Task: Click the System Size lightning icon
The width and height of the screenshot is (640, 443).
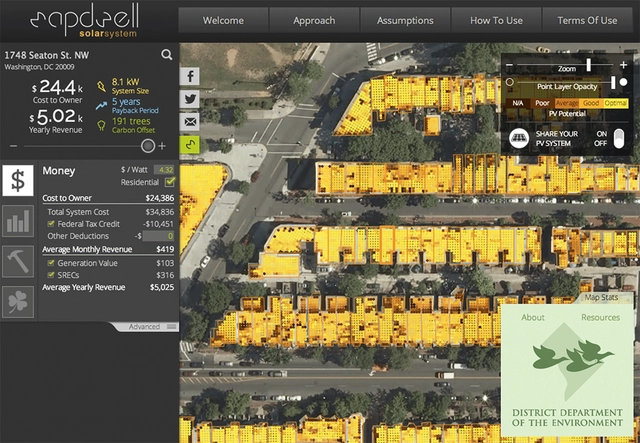Action: 101,87
